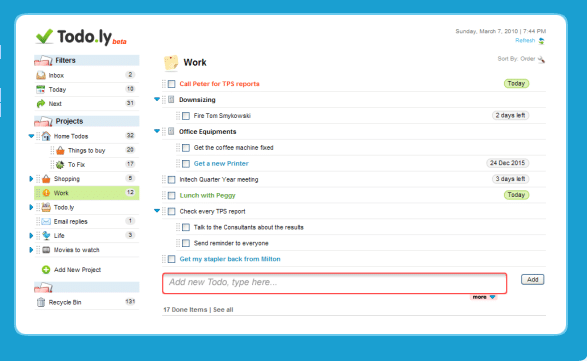Click the Todo.ly project icon
This screenshot has width=587, height=361.
(46, 207)
